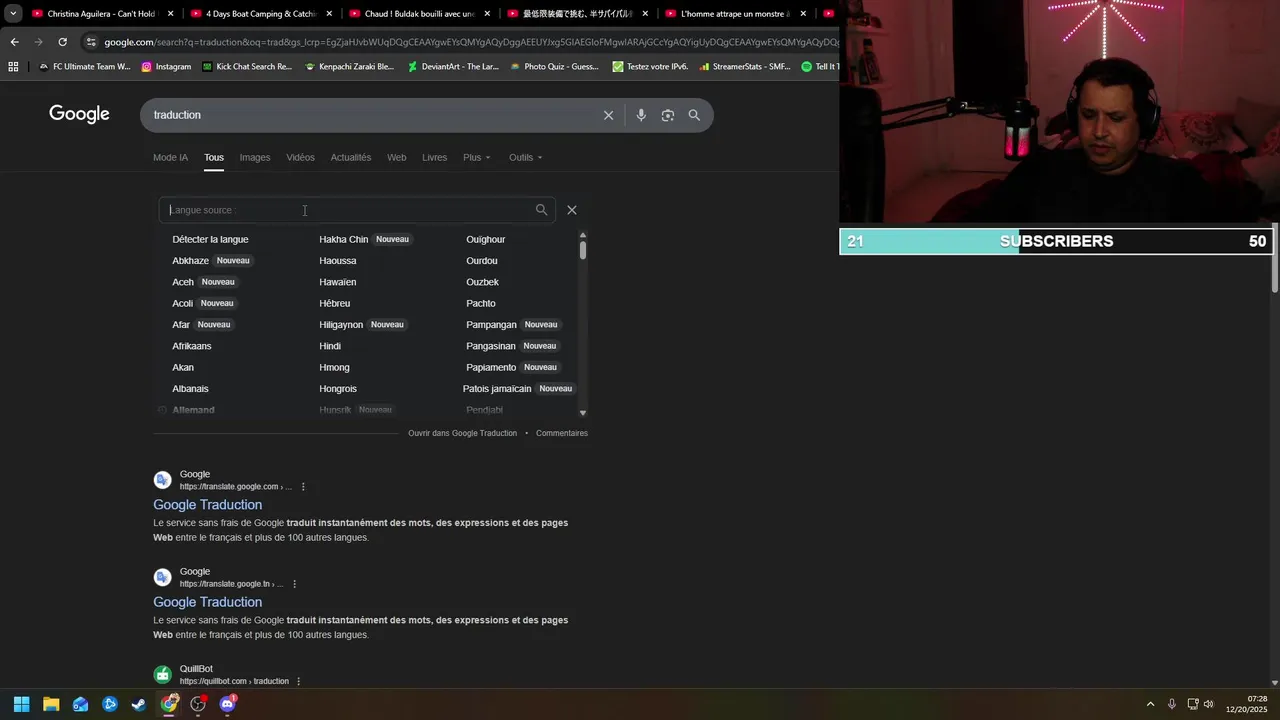Open the Kenpachi Zaraki bookmark
1280x720 pixels.
click(349, 67)
